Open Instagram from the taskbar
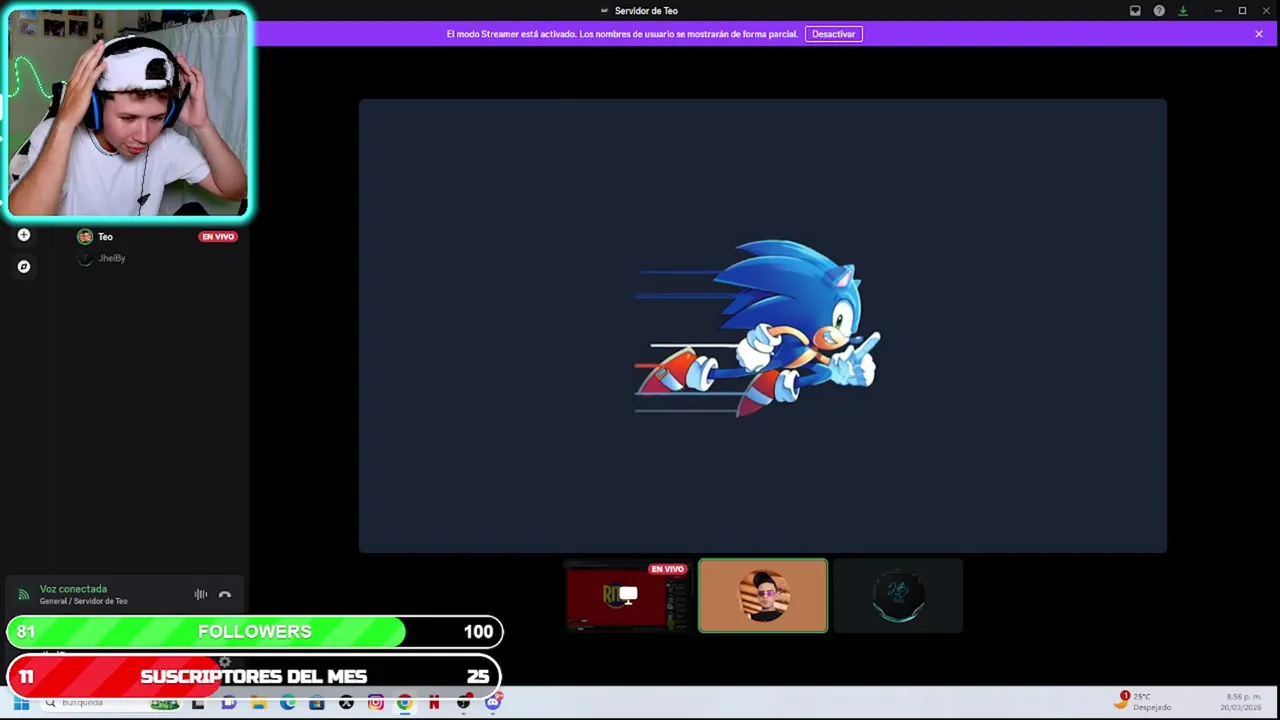 [x=375, y=703]
